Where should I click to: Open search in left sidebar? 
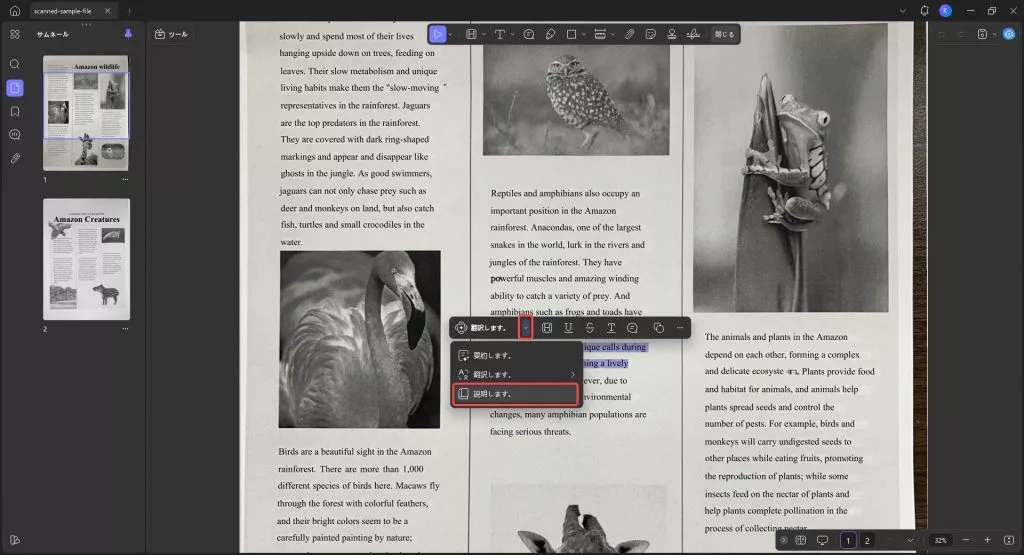pos(14,64)
